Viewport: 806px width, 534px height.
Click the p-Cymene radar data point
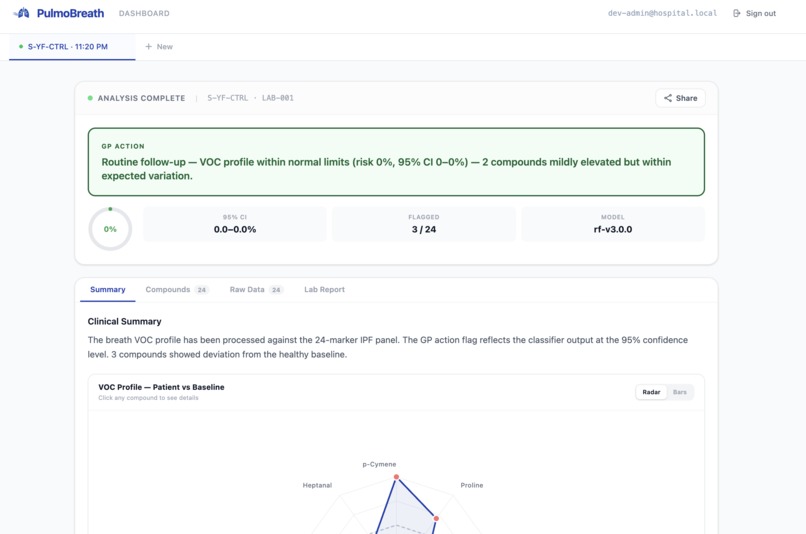click(x=396, y=477)
